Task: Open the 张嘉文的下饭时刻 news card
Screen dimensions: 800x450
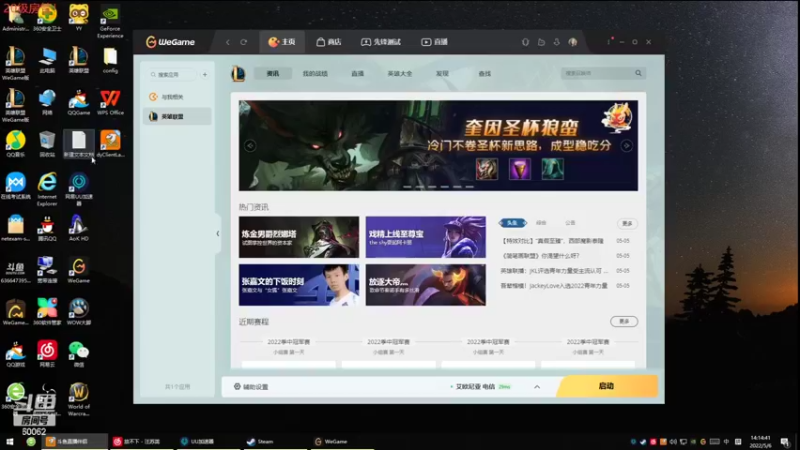Action: pyautogui.click(x=299, y=285)
